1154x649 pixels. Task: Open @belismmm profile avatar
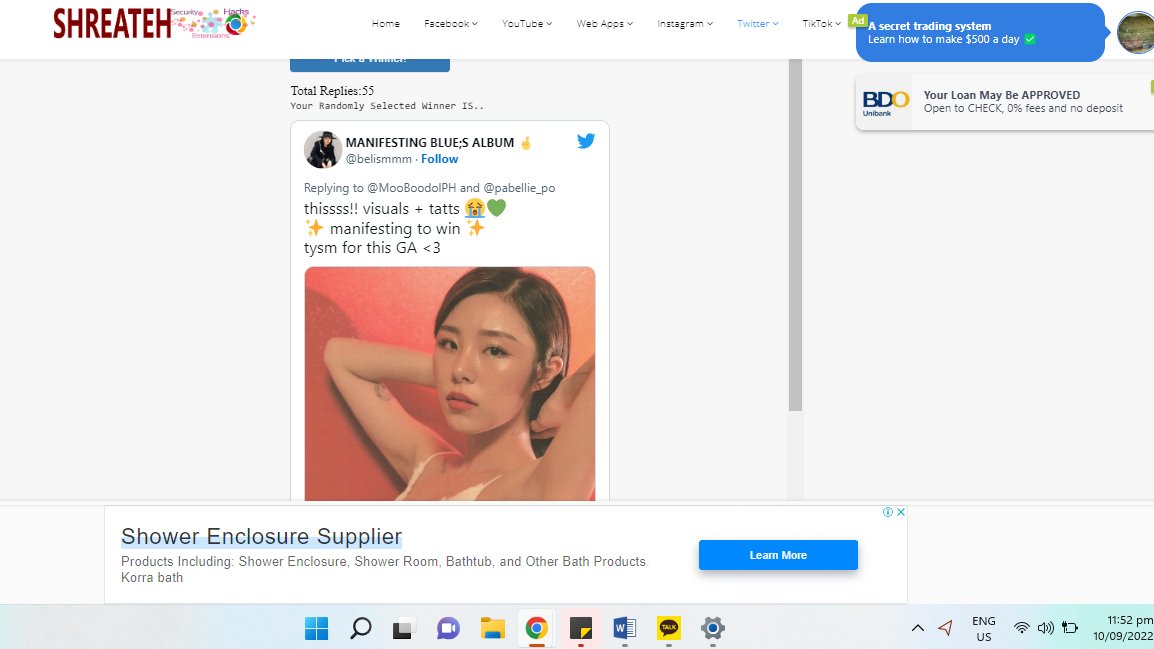point(322,150)
